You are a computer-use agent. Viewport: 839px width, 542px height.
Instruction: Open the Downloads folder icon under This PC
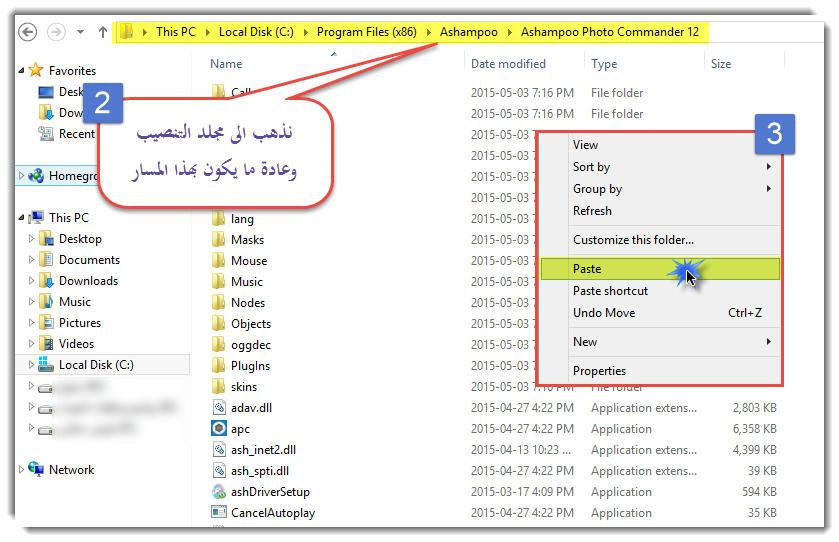pos(47,280)
